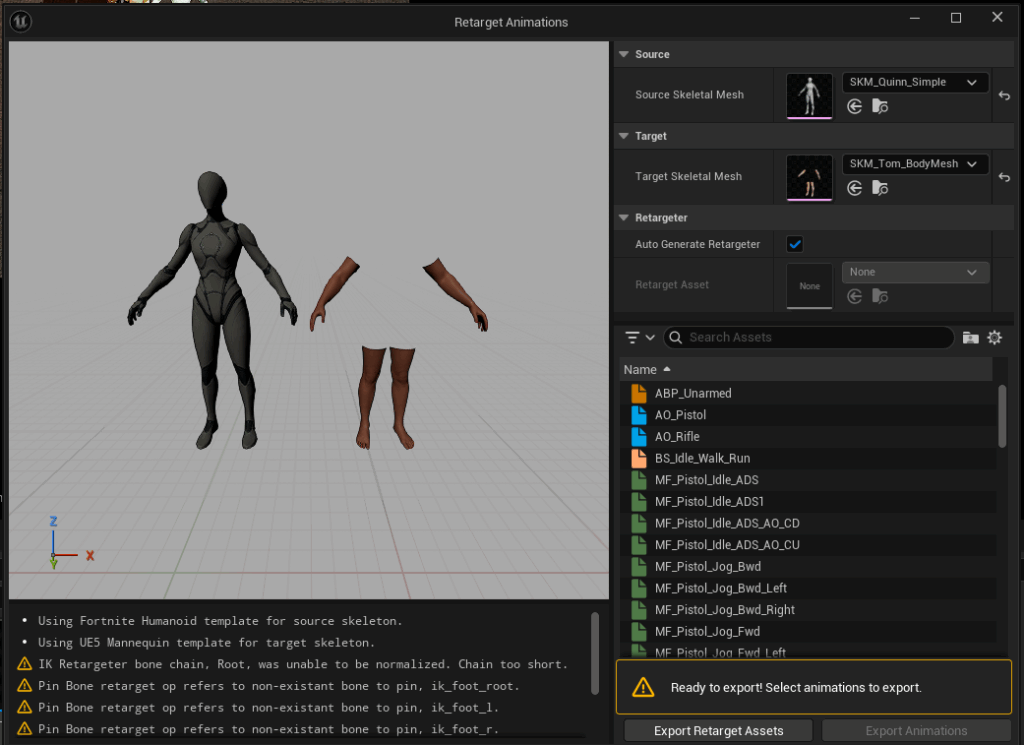Open SKM_Quinn_Simple source mesh dropdown
This screenshot has width=1024, height=745.
(914, 82)
